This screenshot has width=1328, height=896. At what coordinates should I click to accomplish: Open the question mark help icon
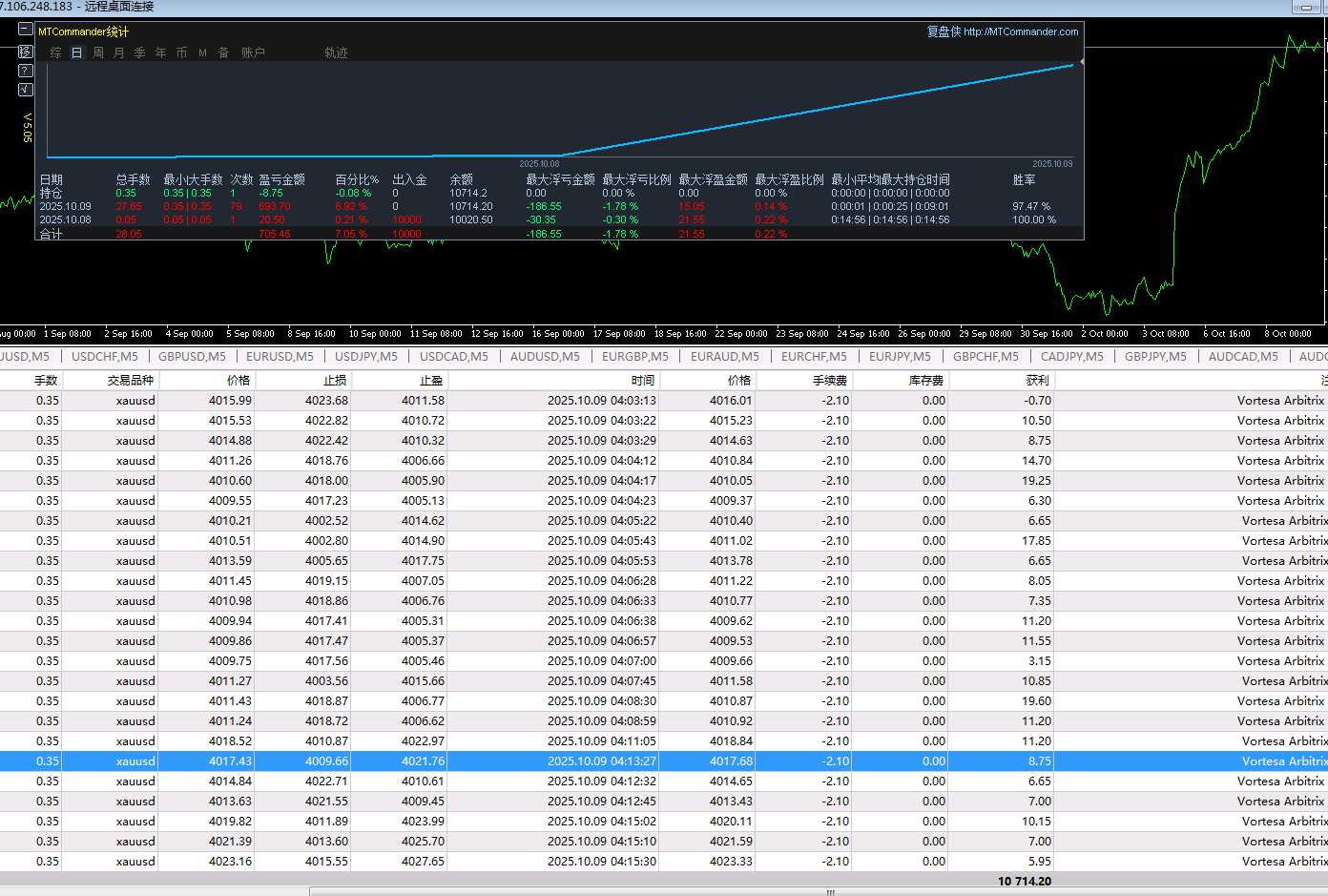tap(26, 71)
